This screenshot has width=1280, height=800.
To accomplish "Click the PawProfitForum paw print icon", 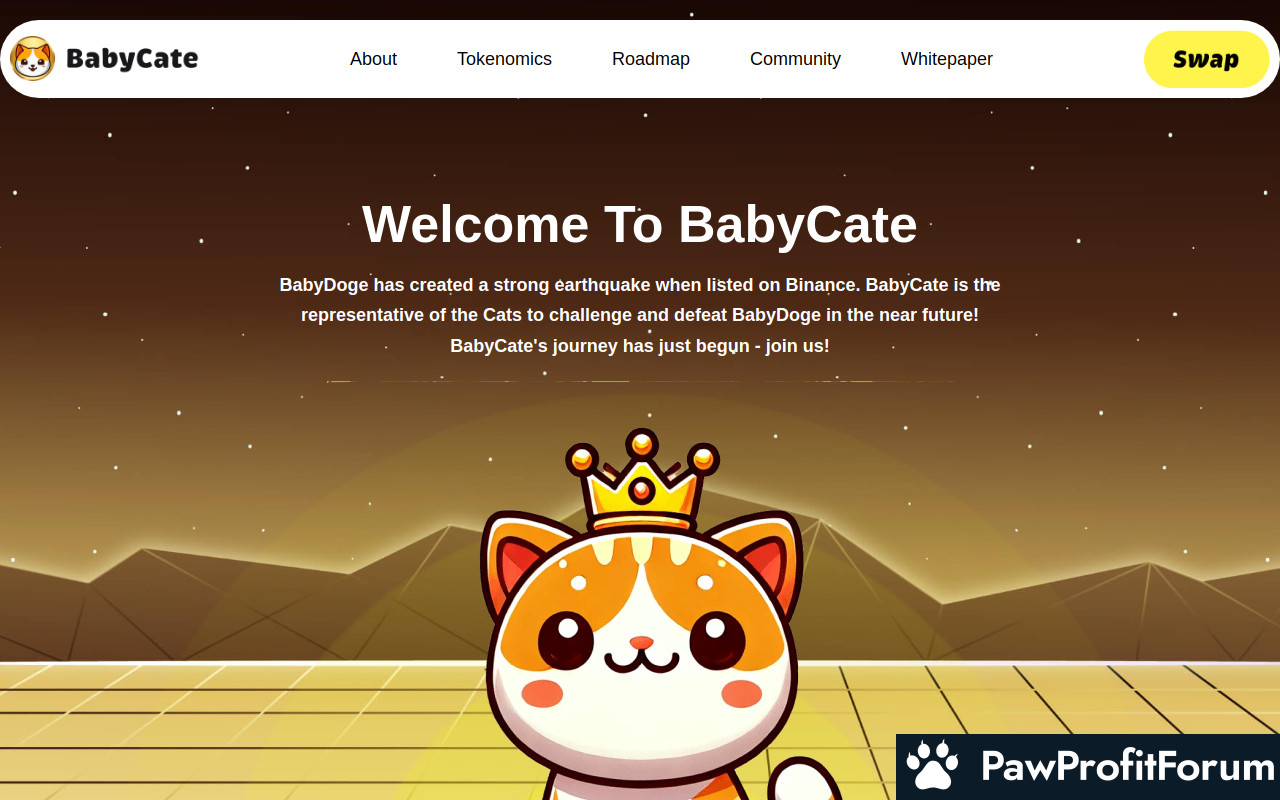I will (x=932, y=766).
